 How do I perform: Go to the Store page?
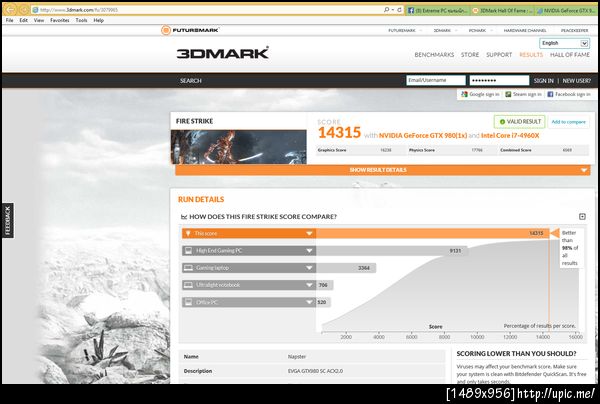pyautogui.click(x=470, y=55)
